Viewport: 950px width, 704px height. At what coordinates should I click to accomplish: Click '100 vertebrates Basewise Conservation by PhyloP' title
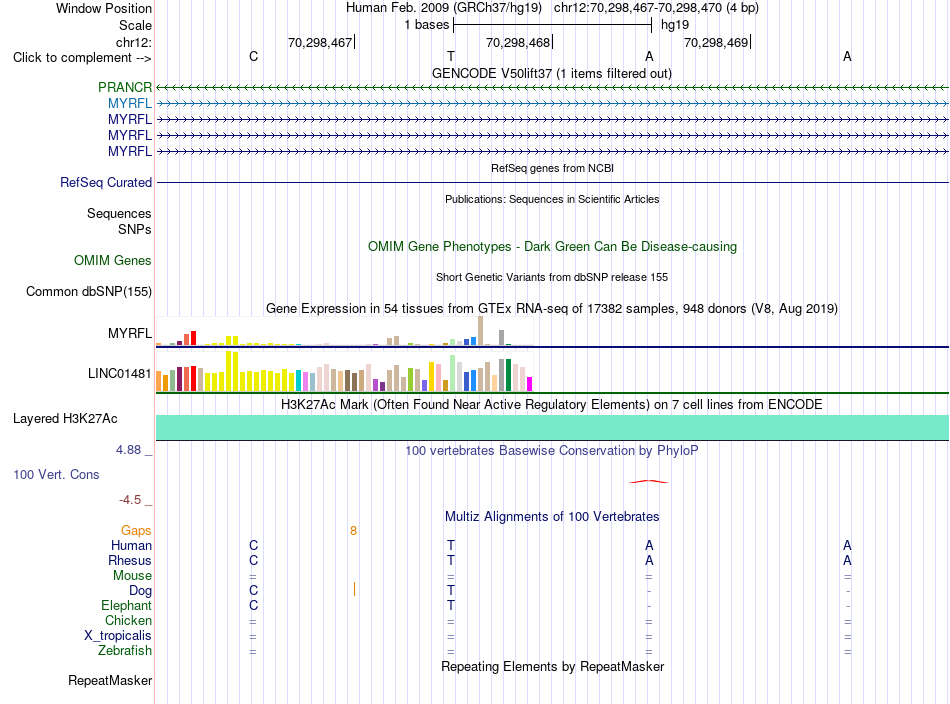552,450
